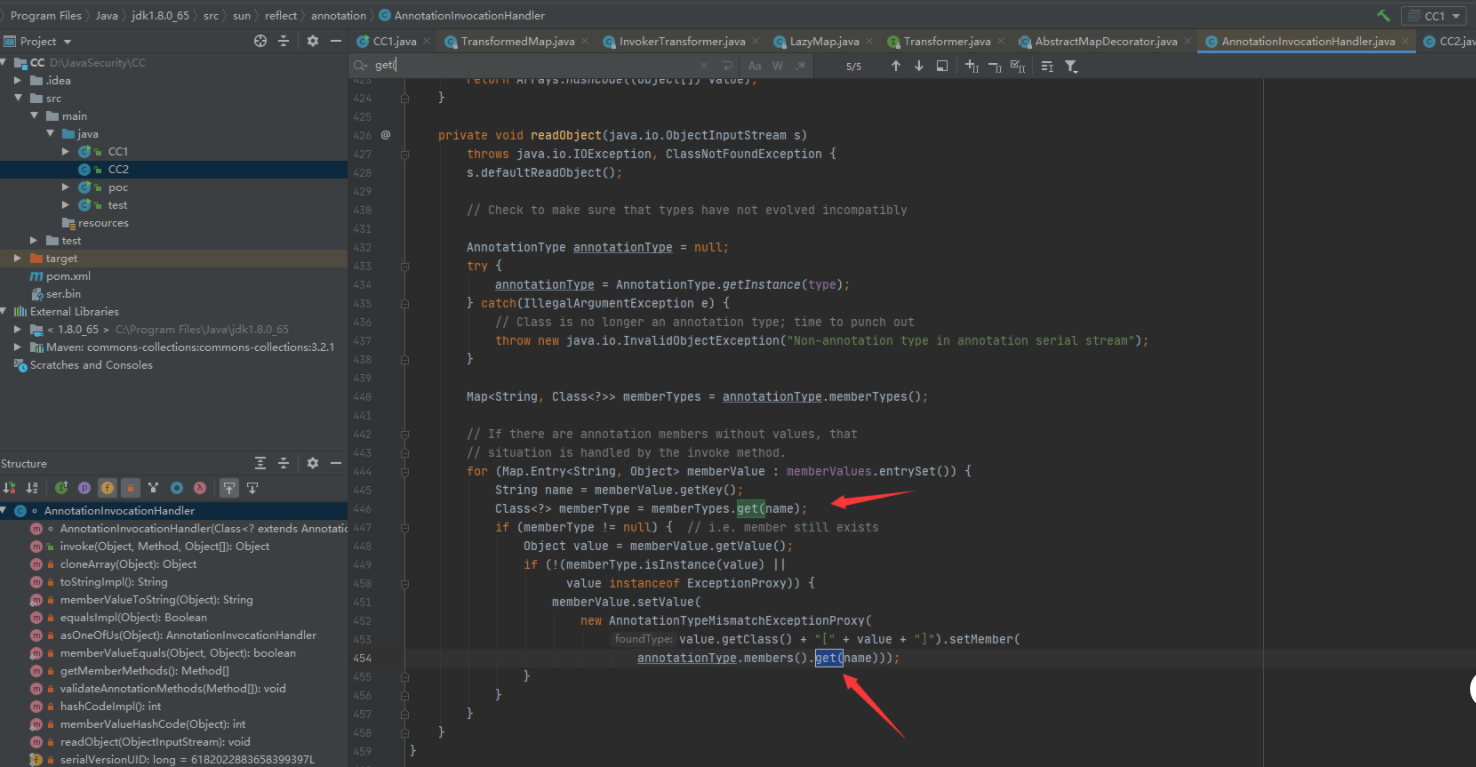Expand all in Structure panel
Viewport: 1476px width, 767px height.
(261, 463)
